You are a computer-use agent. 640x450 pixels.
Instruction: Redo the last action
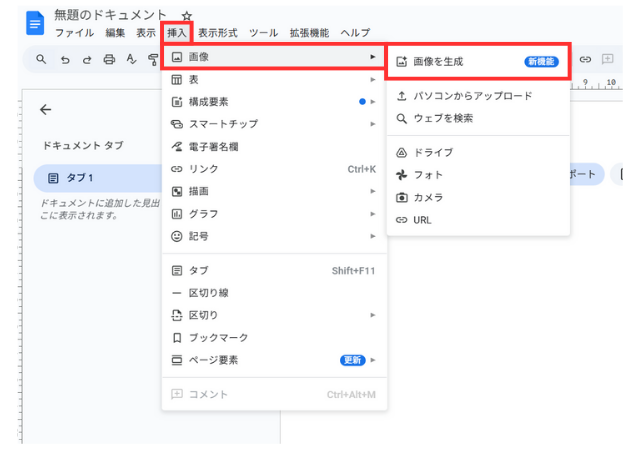click(87, 60)
